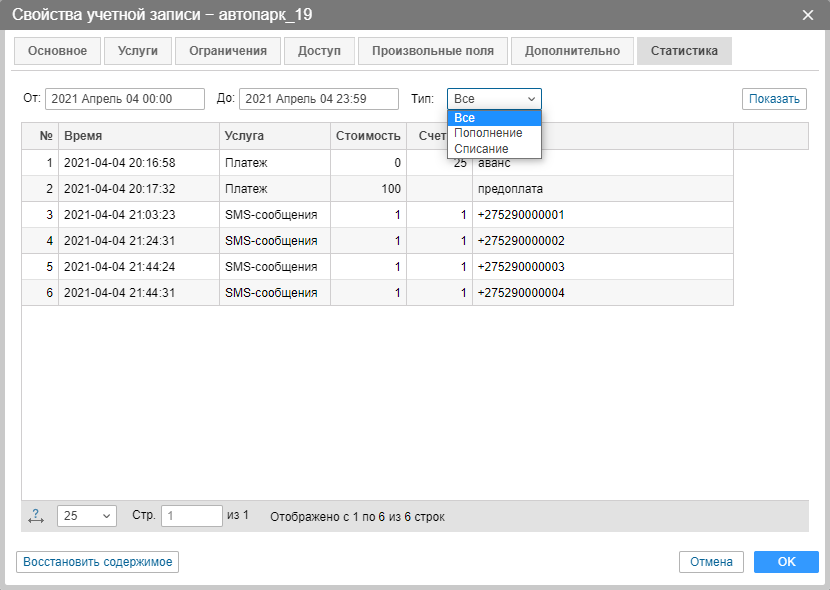Confirm with the OK button
This screenshot has height=590, width=830.
[x=786, y=562]
